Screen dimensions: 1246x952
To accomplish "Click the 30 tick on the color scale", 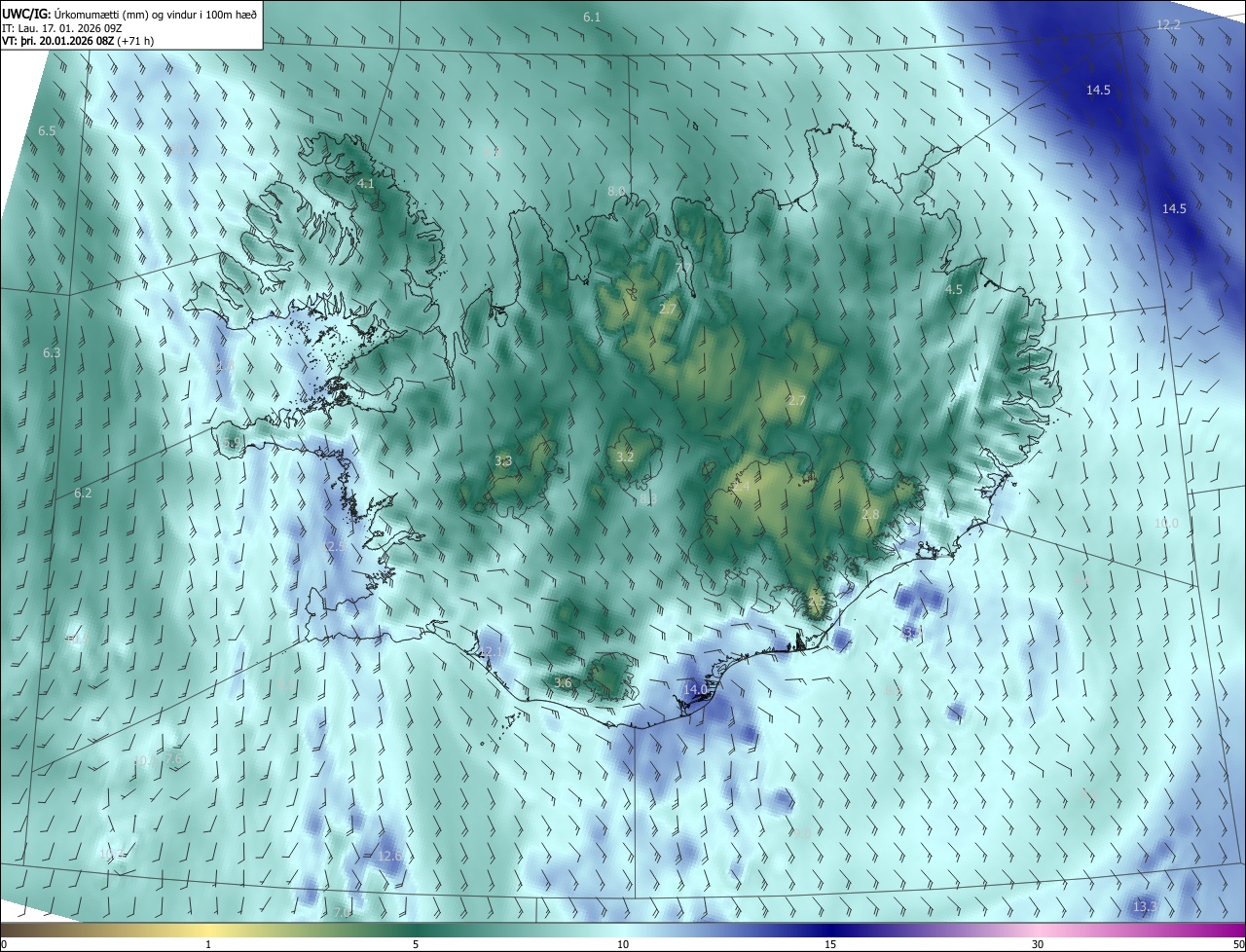I will [x=1038, y=944].
